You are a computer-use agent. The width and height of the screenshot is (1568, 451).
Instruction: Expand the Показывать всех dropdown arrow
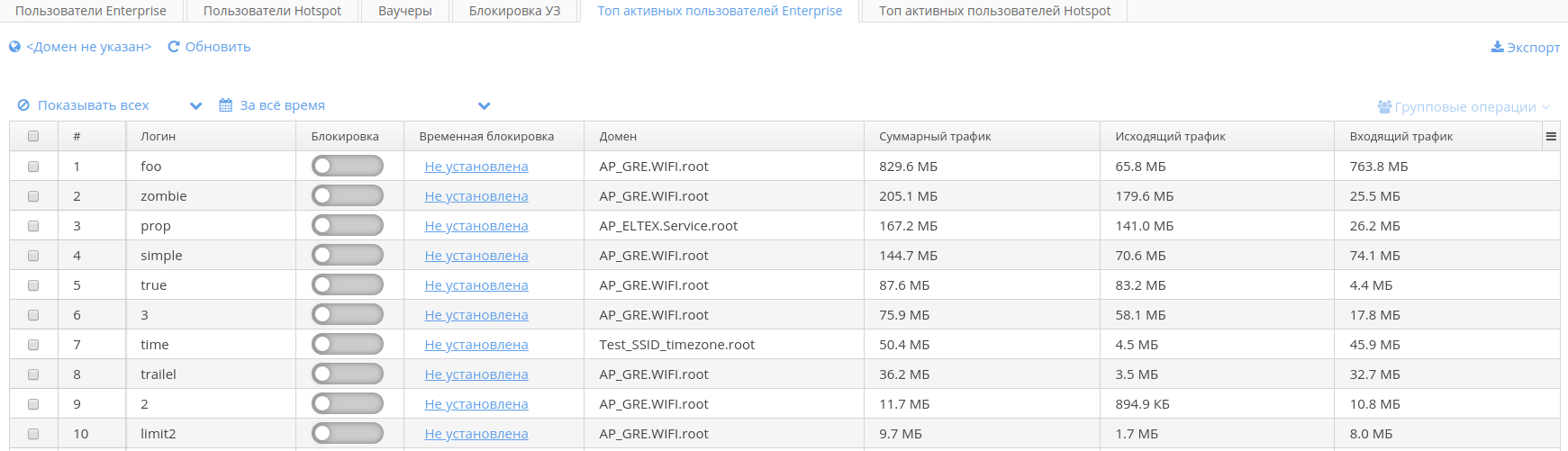[x=196, y=106]
